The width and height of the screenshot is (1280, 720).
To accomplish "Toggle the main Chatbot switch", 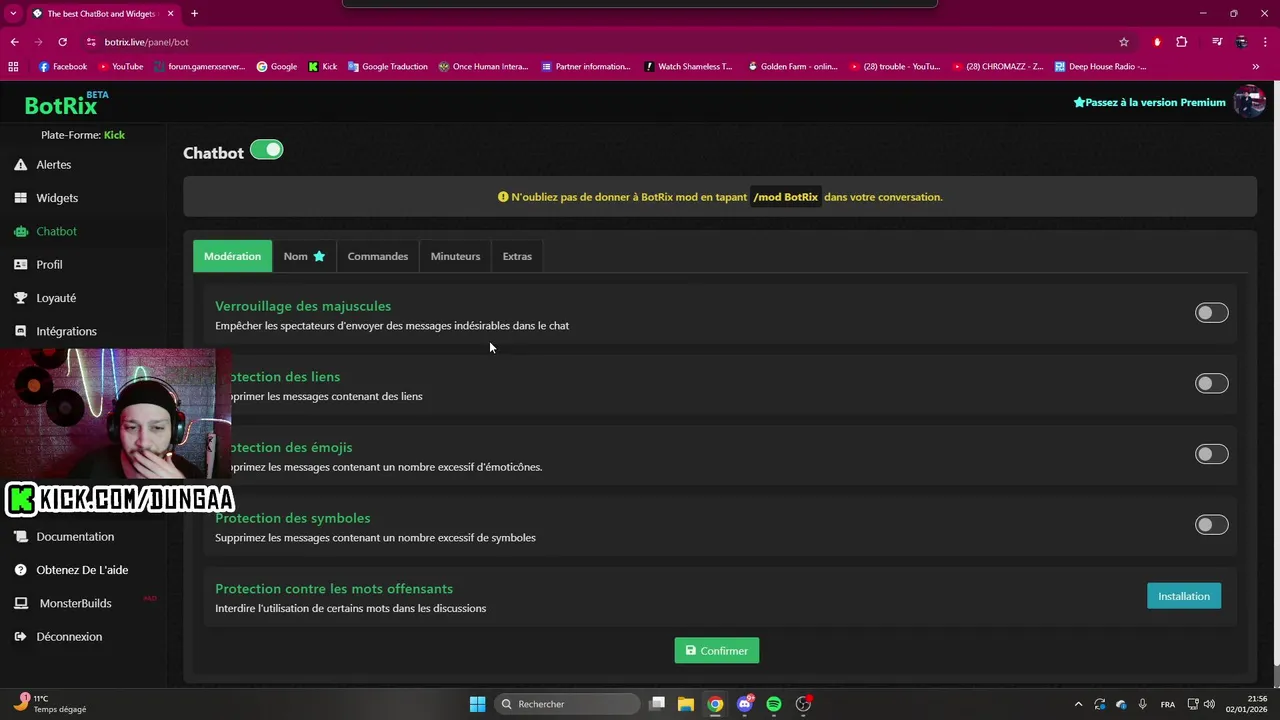I will click(267, 150).
